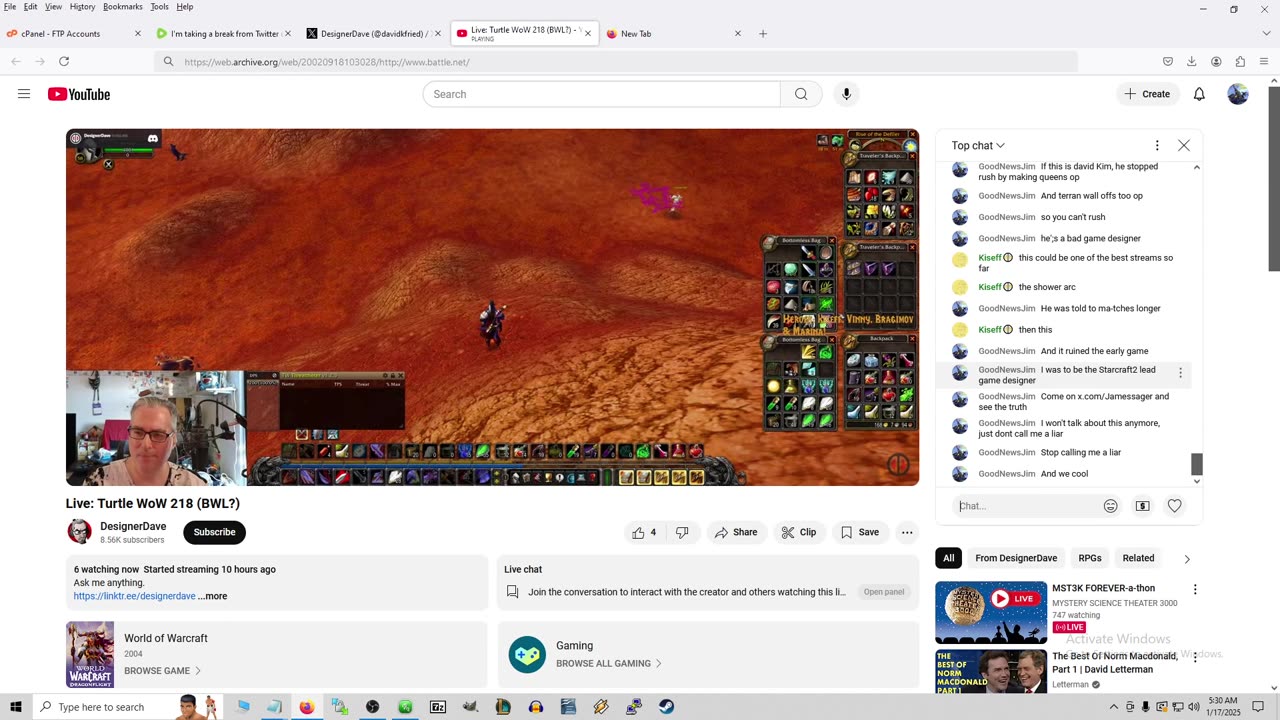Share the live stream
The image size is (1280, 720).
coord(736,532)
